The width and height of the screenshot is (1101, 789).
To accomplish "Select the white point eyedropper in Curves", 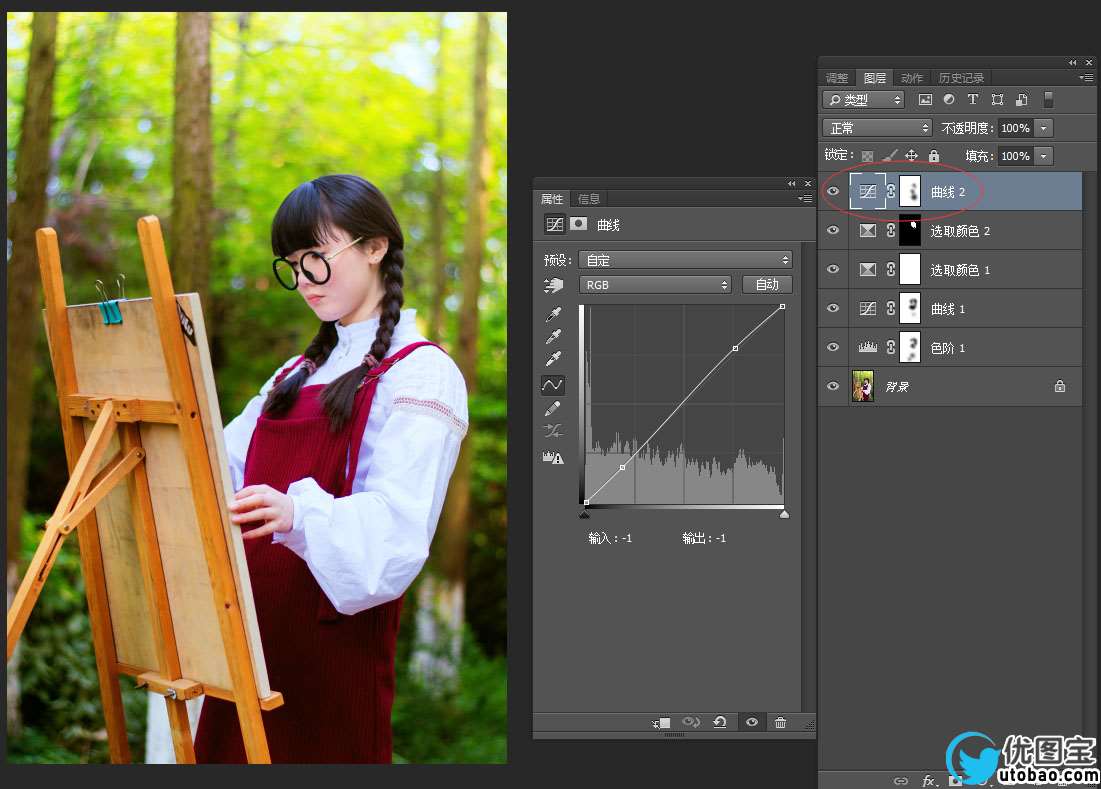I will 553,360.
